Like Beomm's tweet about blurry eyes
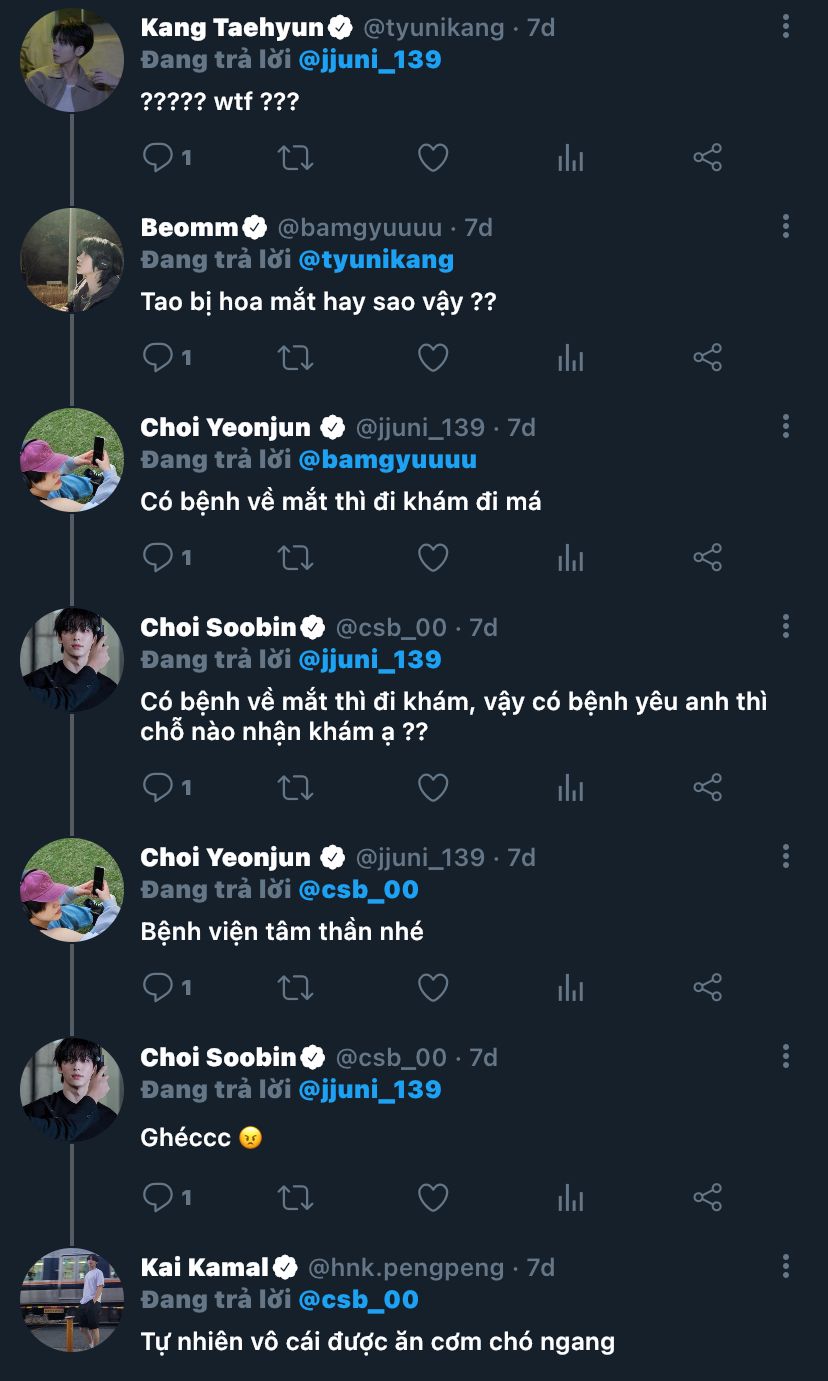Image resolution: width=828 pixels, height=1381 pixels. (x=432, y=358)
